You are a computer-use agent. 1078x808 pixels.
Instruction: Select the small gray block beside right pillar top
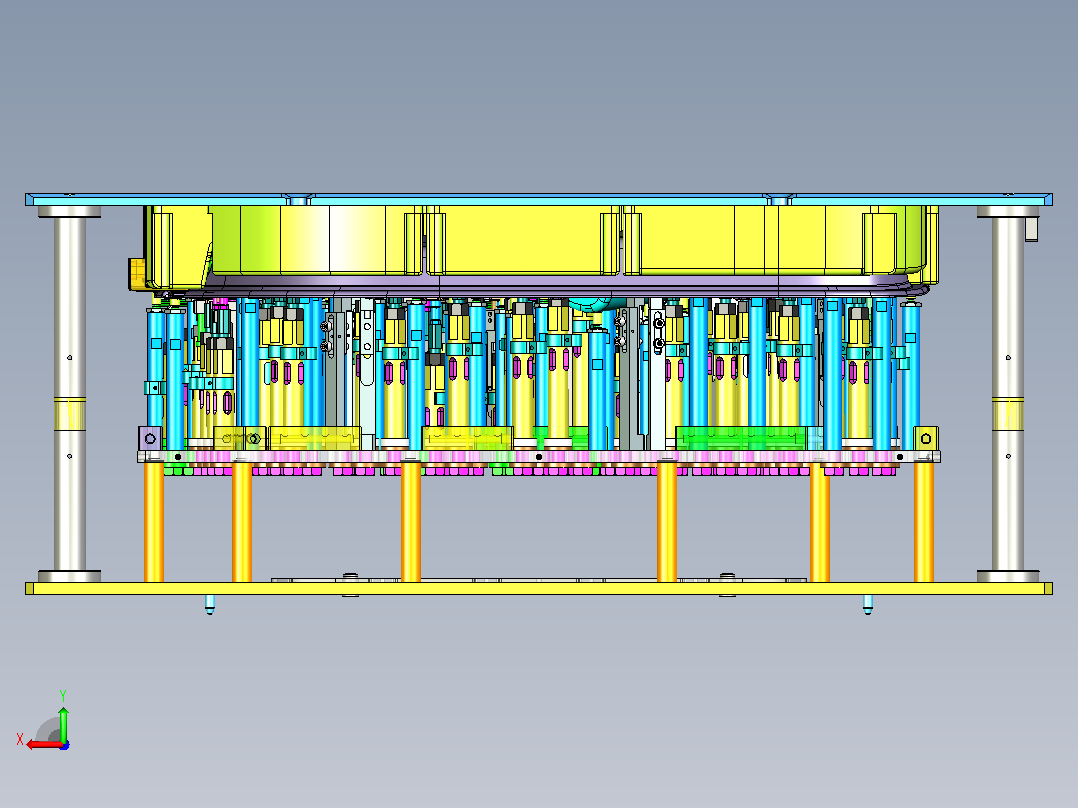[1031, 229]
